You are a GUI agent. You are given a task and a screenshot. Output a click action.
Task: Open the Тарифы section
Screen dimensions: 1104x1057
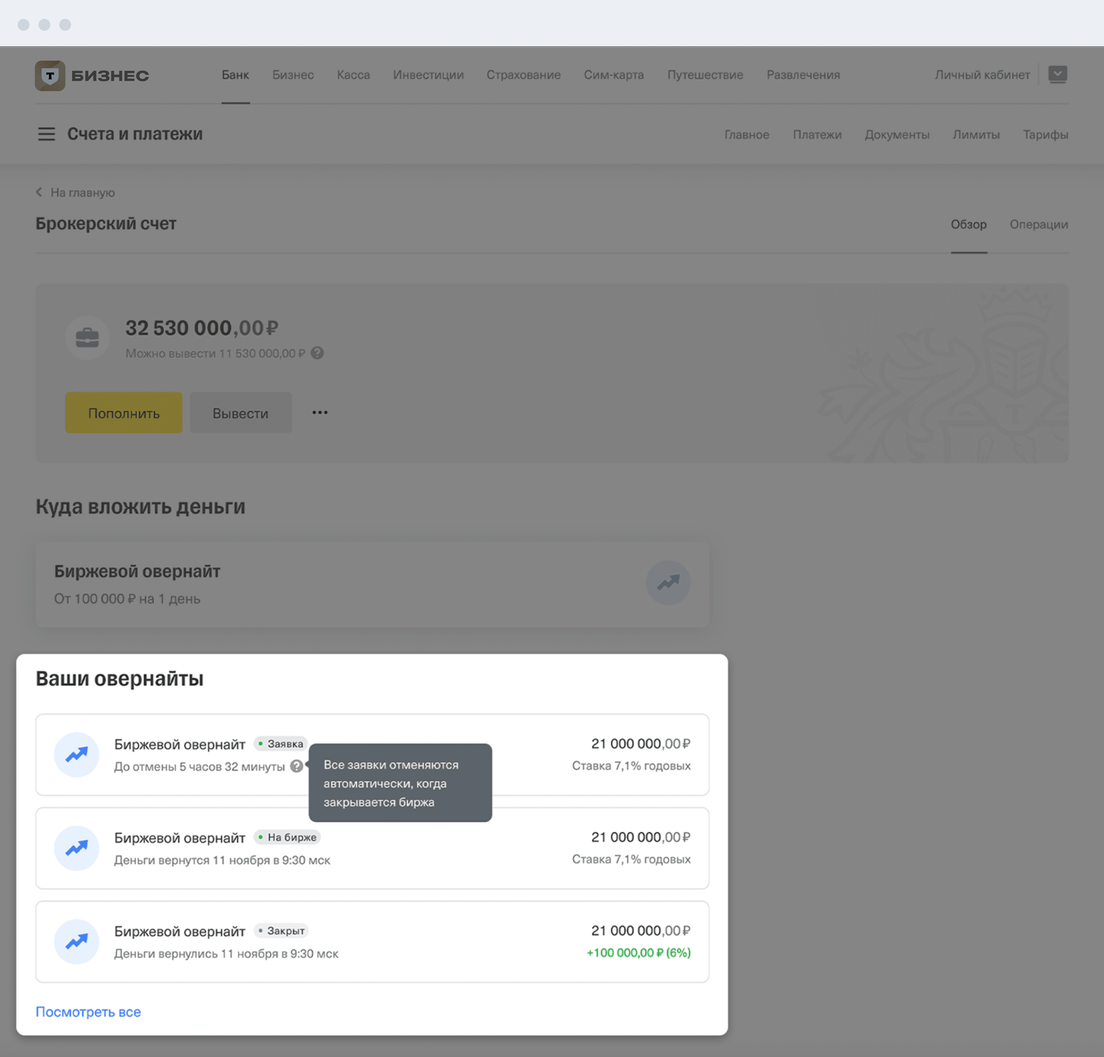click(1045, 135)
